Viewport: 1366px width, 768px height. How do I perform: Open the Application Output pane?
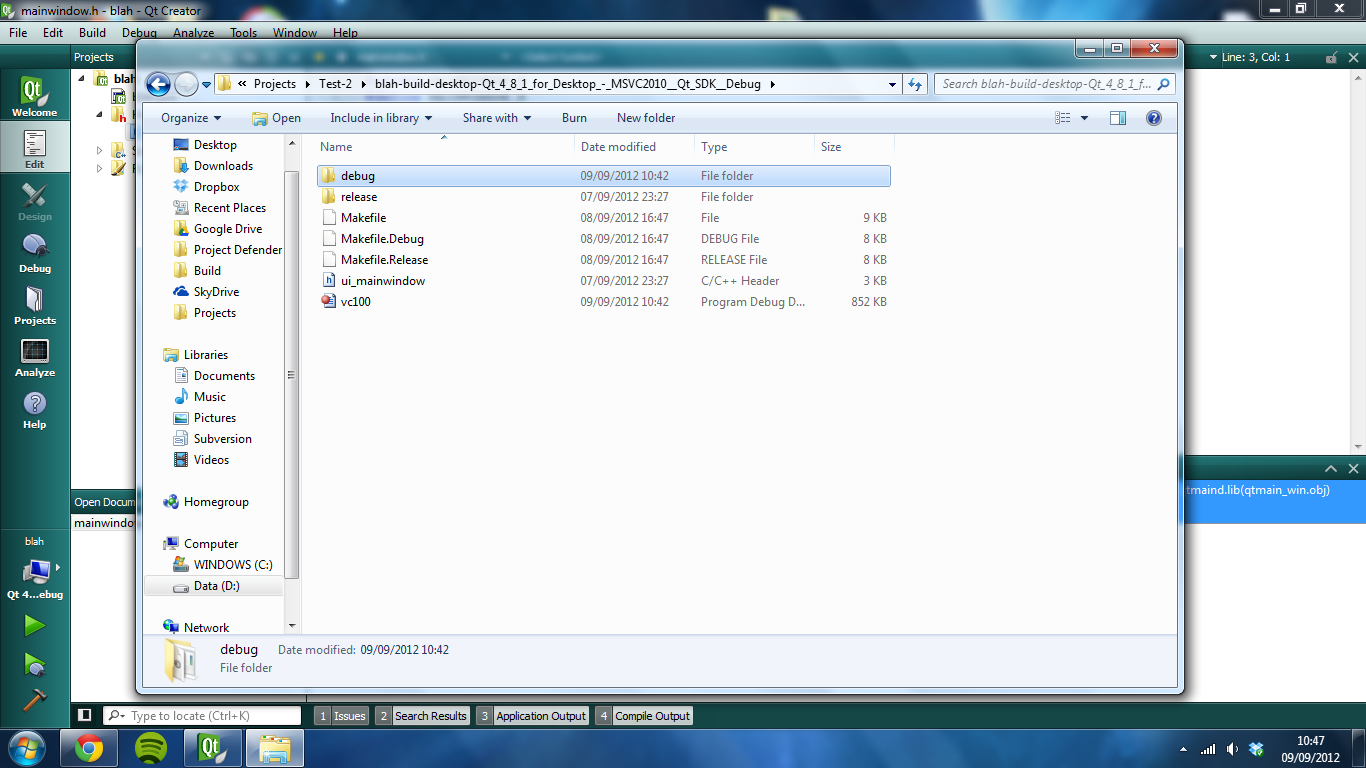point(532,716)
